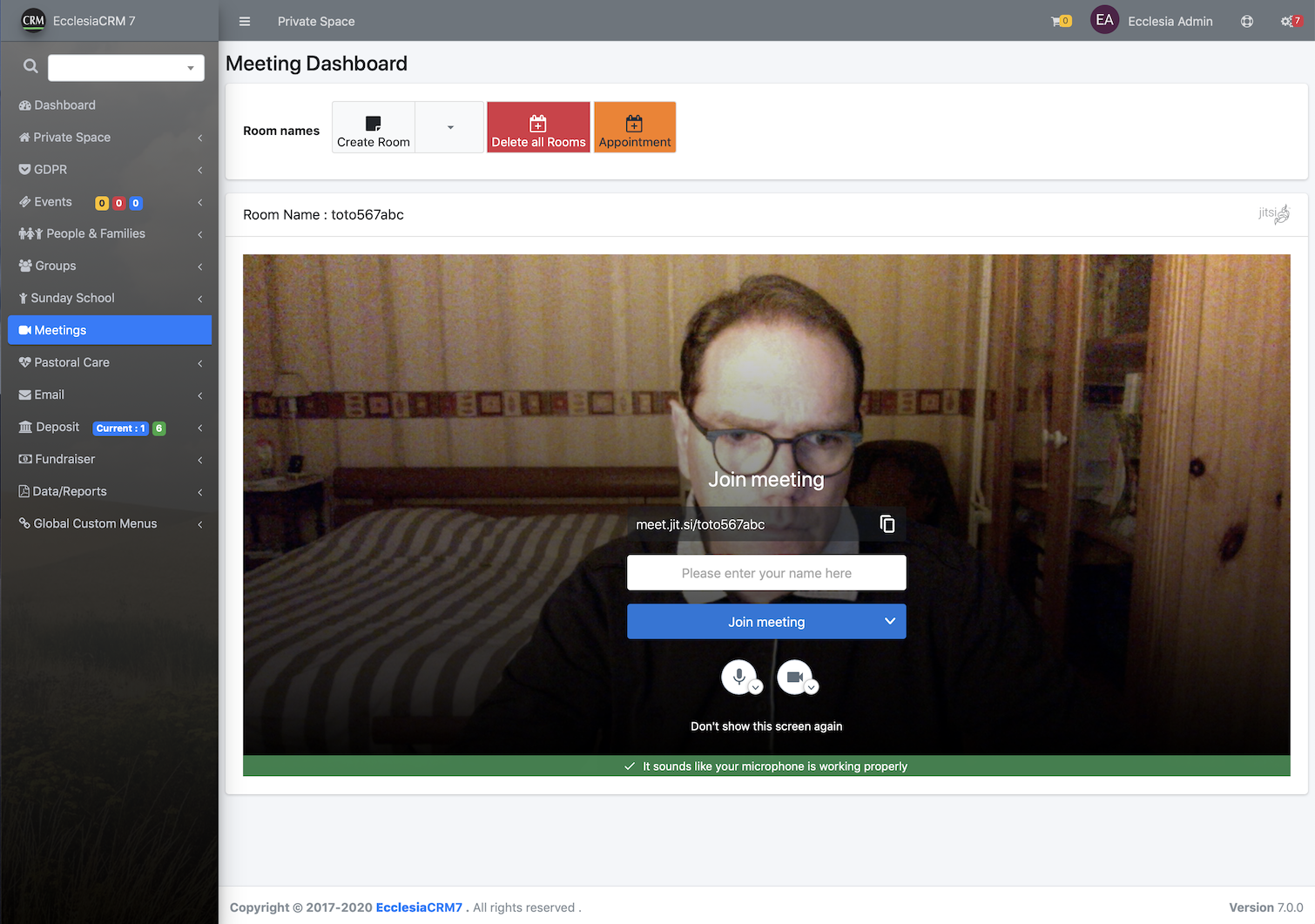Expand GDPR sidebar menu
Image resolution: width=1315 pixels, height=924 pixels.
coord(110,170)
